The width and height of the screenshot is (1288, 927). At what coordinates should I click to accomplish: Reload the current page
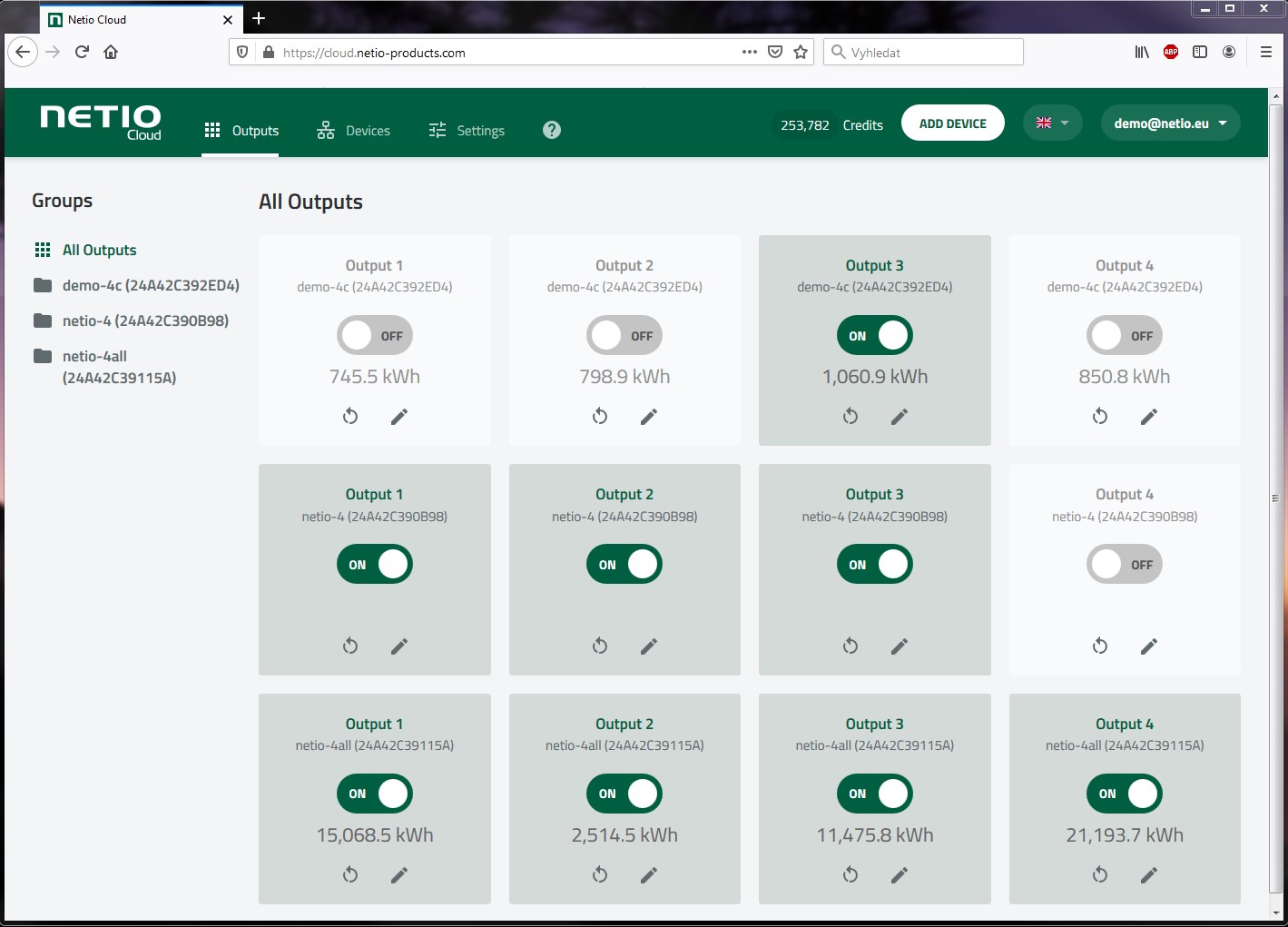82,52
